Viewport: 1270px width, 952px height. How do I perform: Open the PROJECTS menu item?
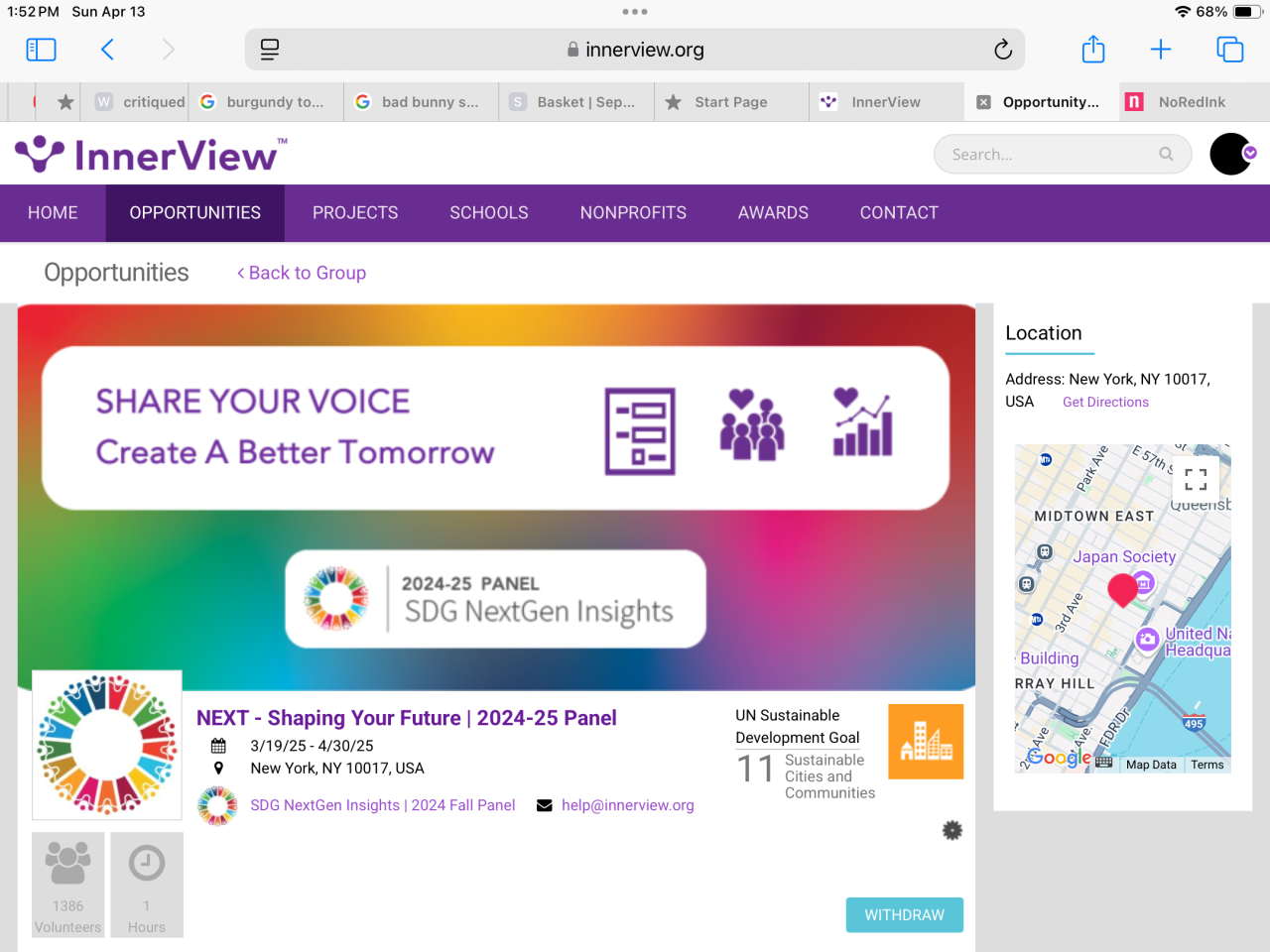355,213
